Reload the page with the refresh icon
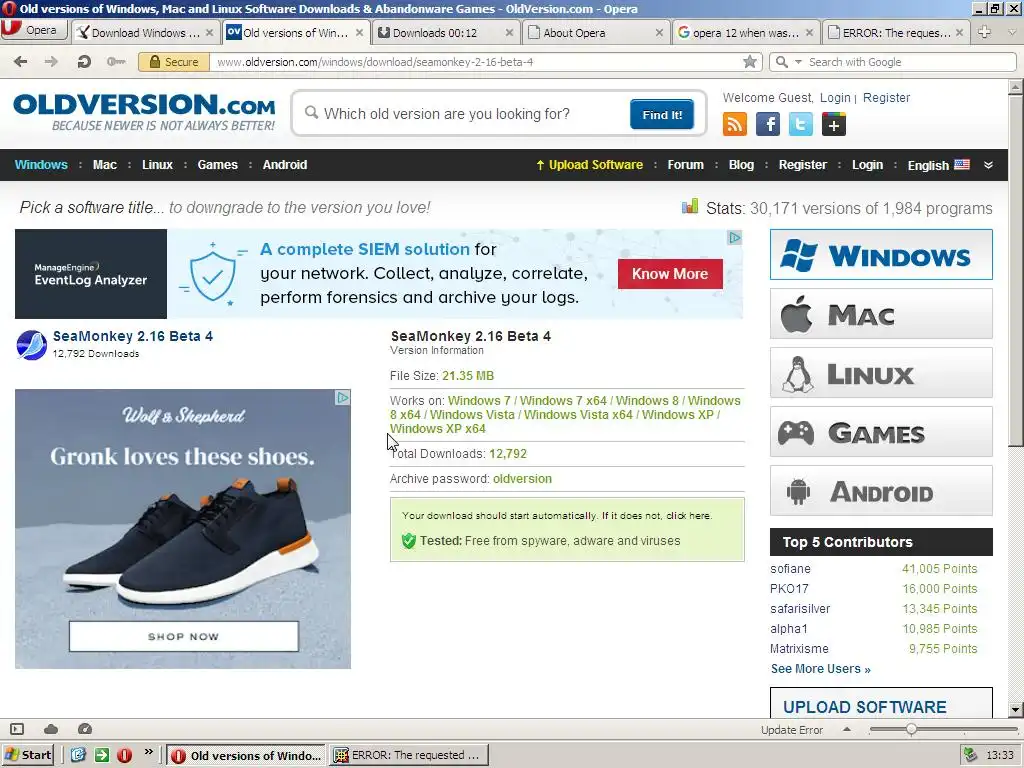Viewport: 1024px width, 768px height. pyautogui.click(x=84, y=62)
